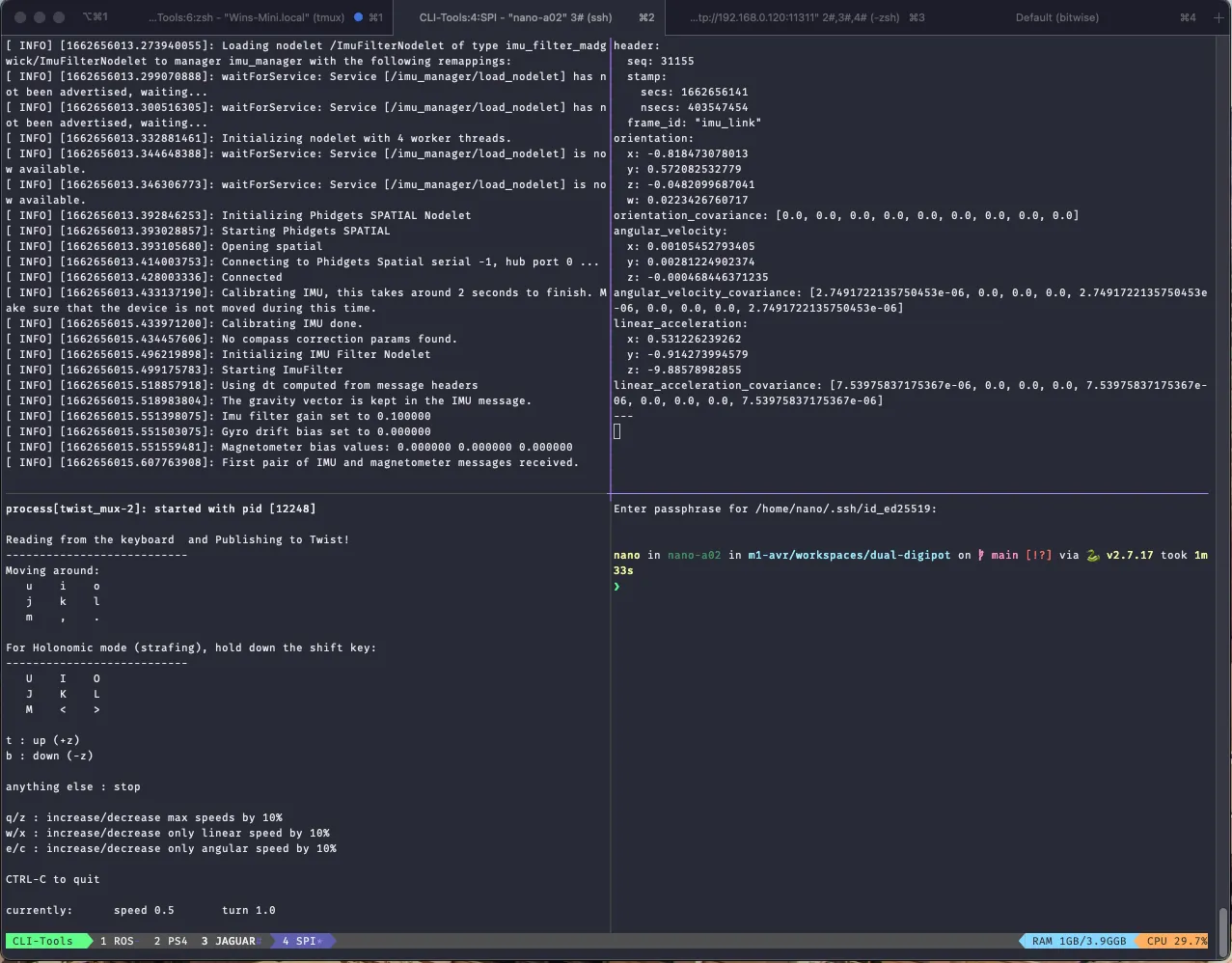Click the 'Starting ImuFilter' log line

point(175,370)
